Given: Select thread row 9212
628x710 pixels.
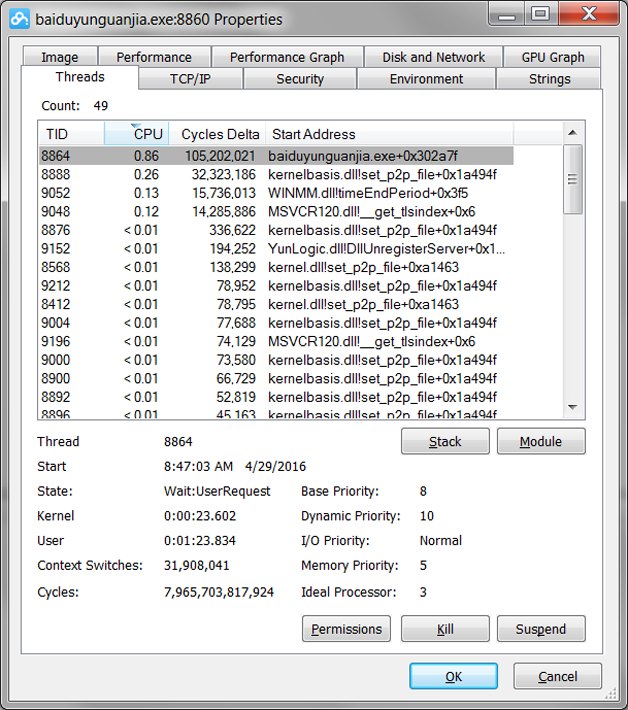Looking at the screenshot, I should point(276,286).
